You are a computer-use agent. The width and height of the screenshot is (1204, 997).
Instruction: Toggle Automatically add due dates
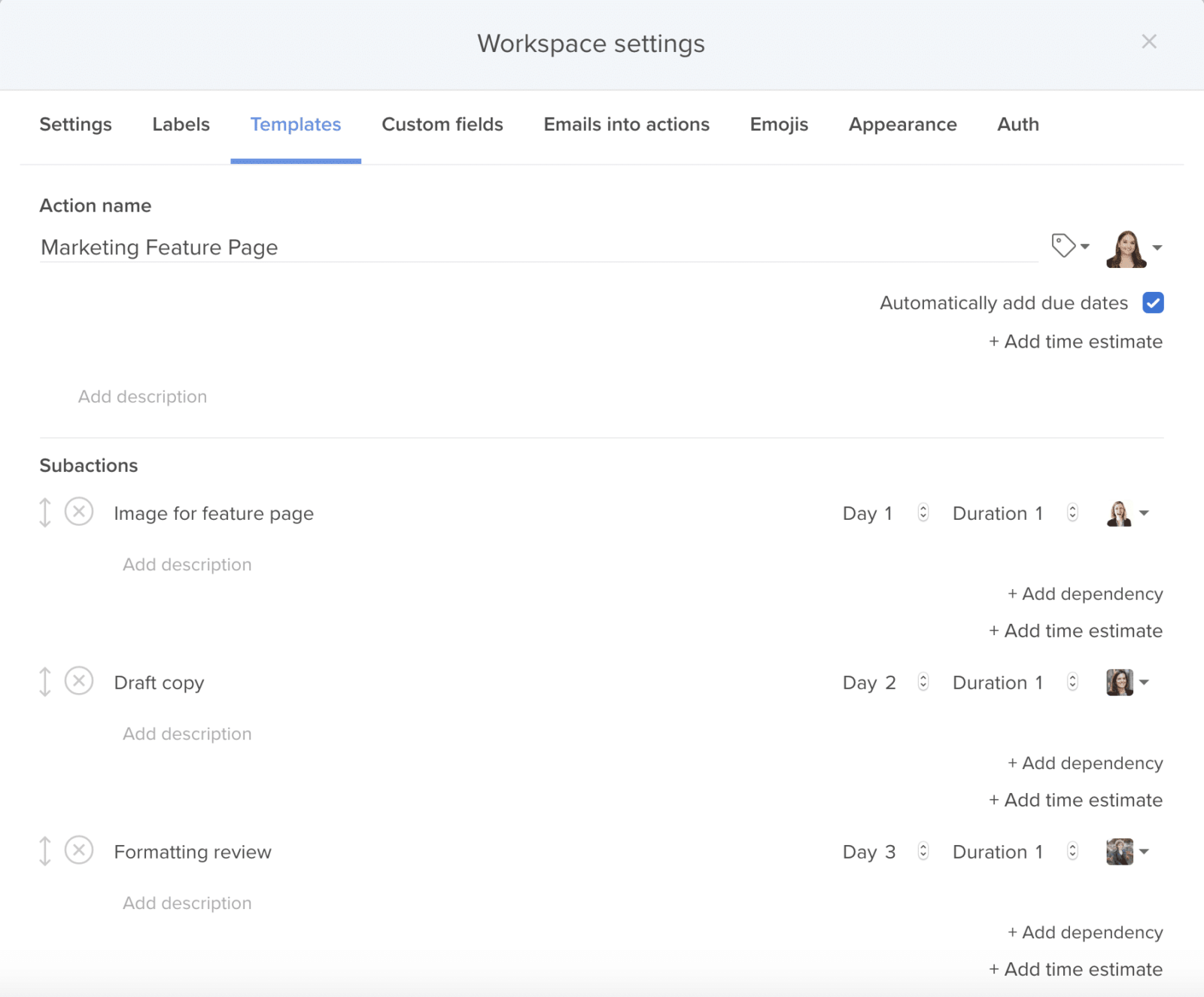coord(1152,302)
